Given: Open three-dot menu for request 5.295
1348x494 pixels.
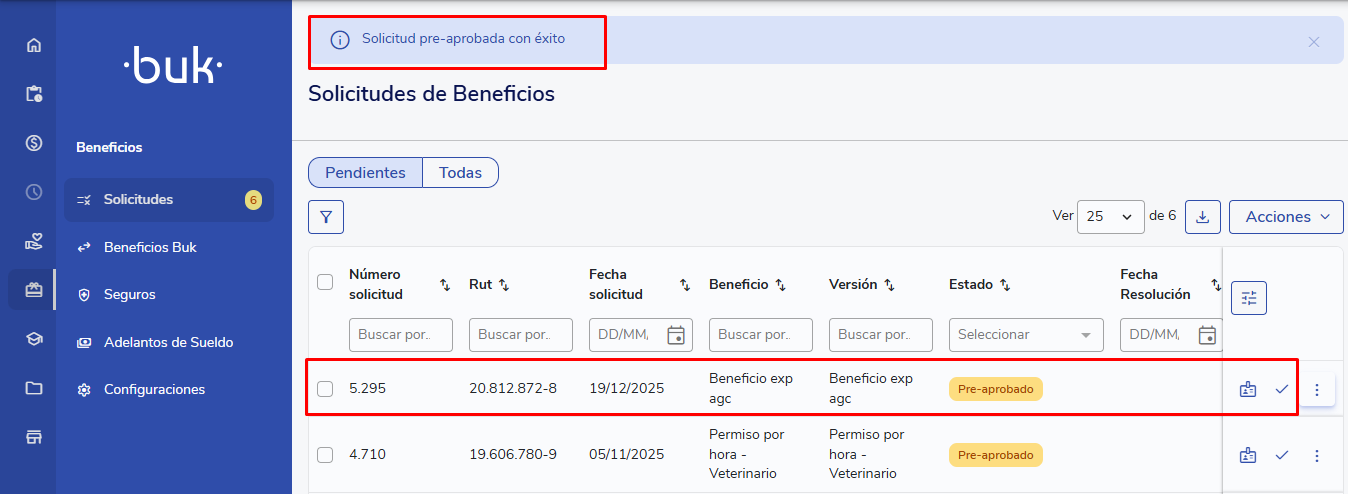Looking at the screenshot, I should tap(1316, 389).
